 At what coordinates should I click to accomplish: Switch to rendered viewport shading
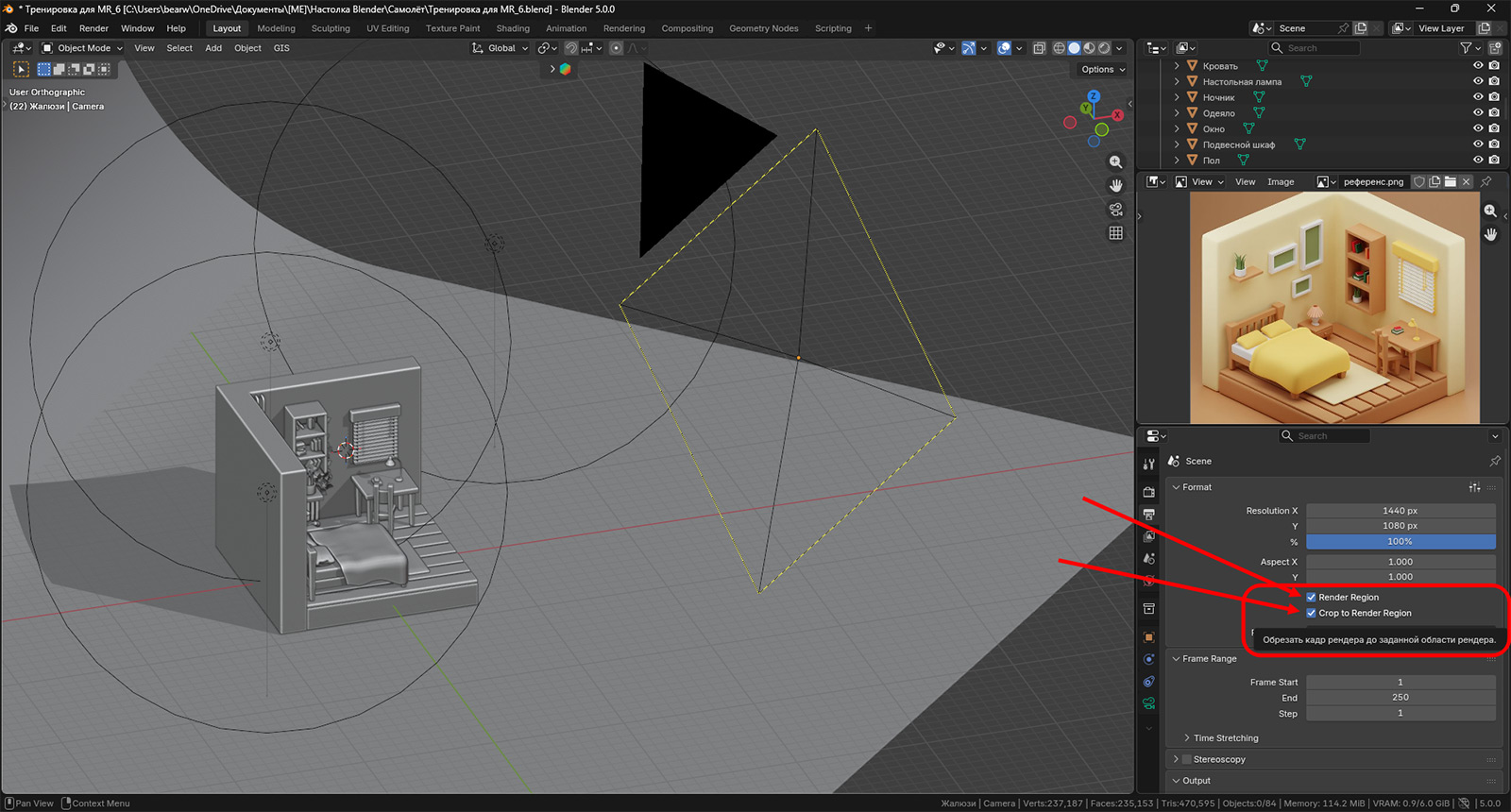(1104, 48)
